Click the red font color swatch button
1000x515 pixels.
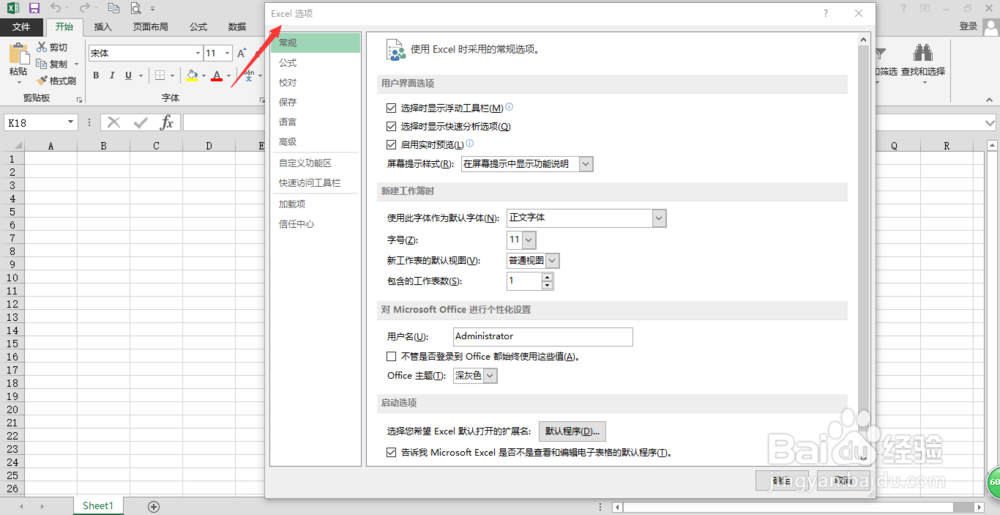click(x=217, y=75)
